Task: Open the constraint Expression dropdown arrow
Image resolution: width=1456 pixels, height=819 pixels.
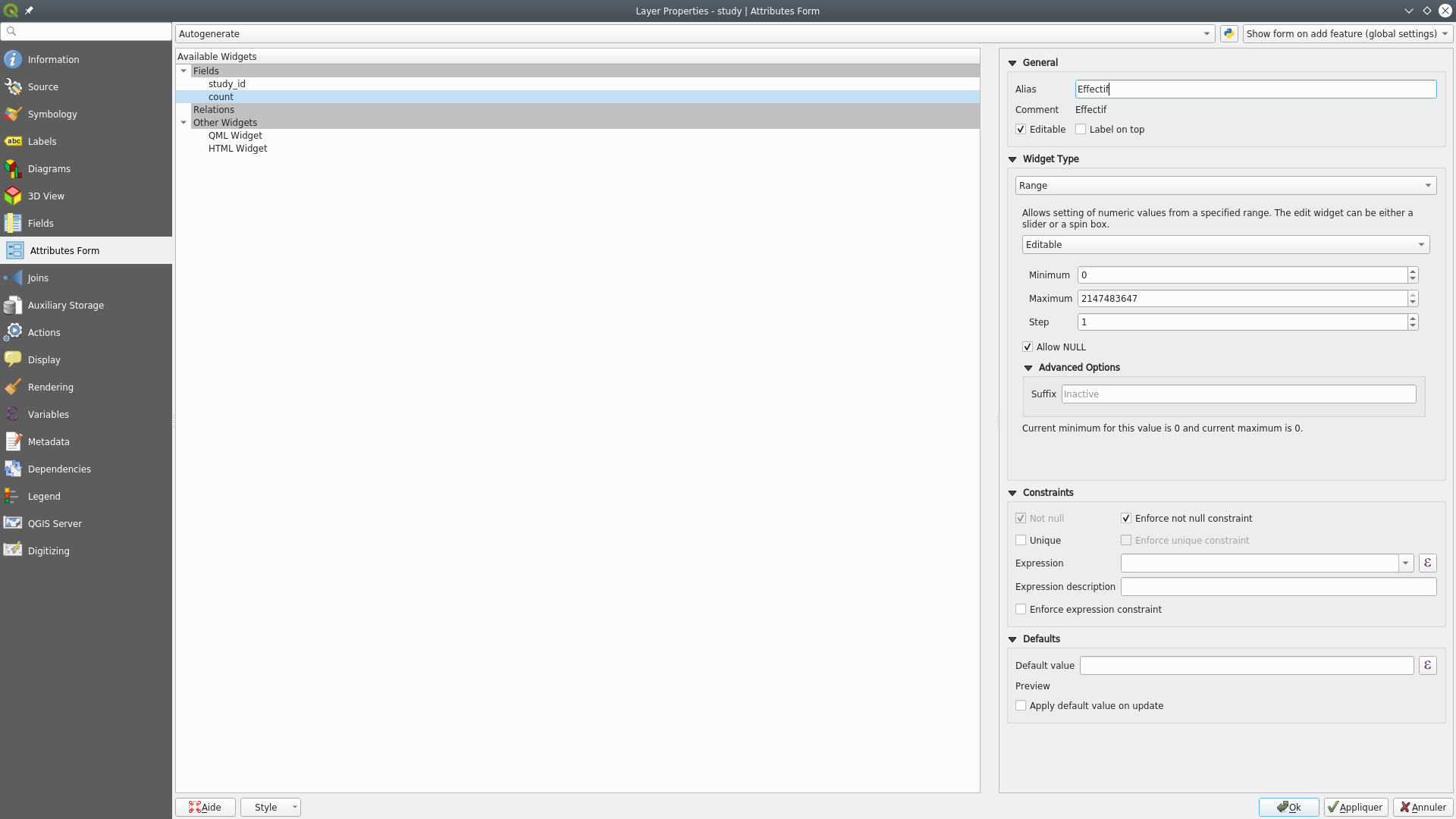Action: [1405, 563]
